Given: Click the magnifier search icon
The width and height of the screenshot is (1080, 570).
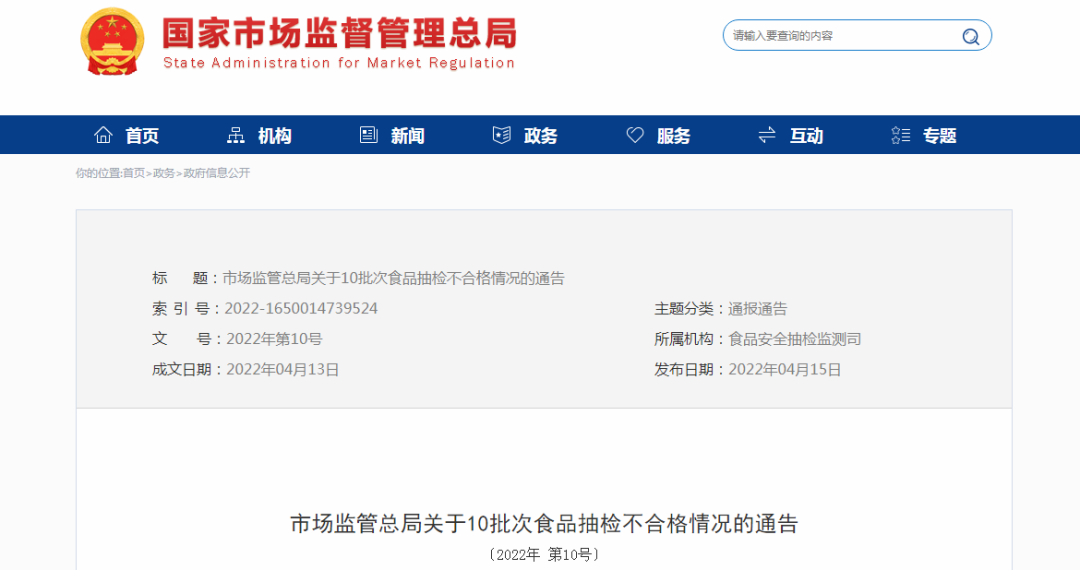Looking at the screenshot, I should point(970,36).
